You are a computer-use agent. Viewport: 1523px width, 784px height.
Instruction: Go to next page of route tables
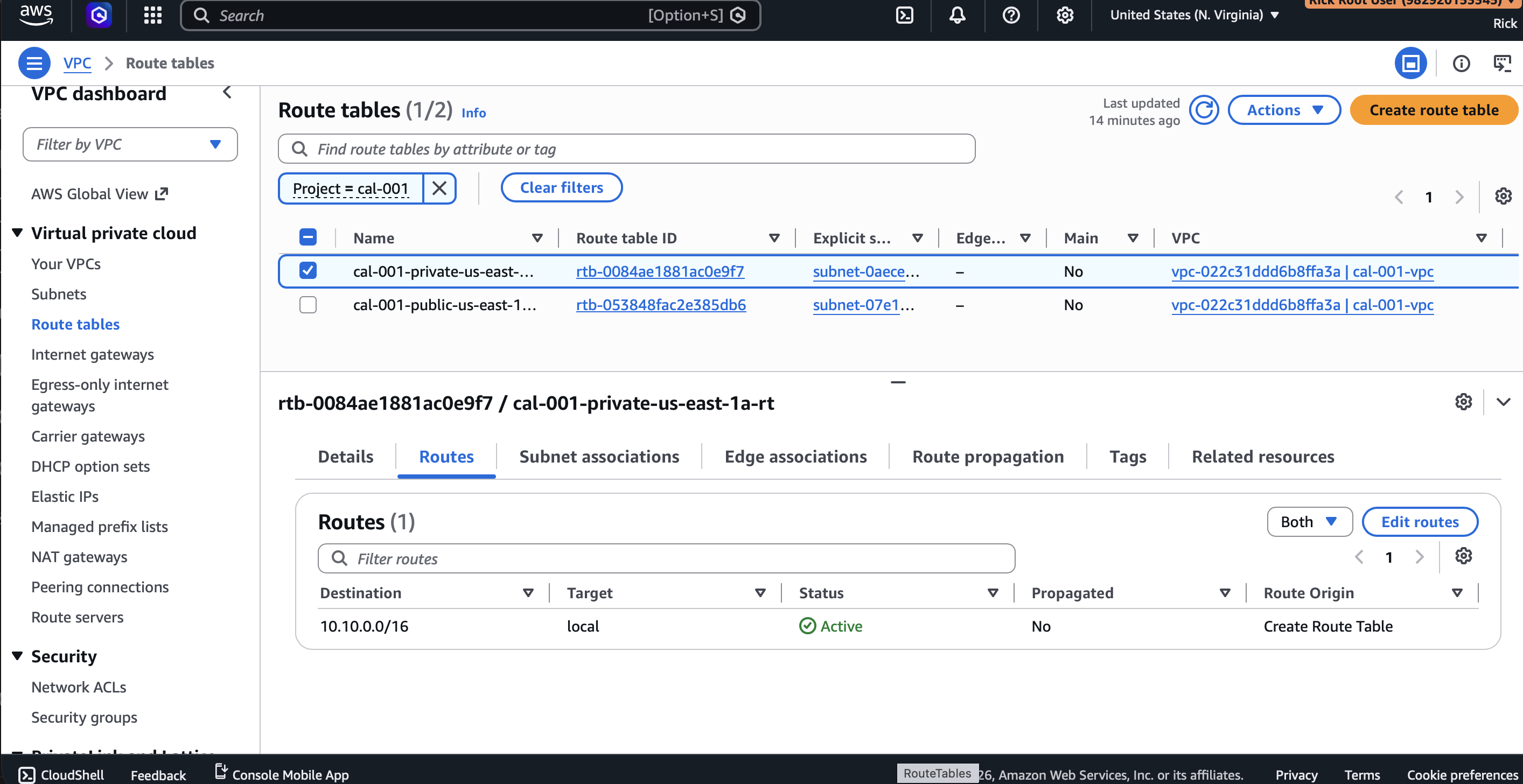pyautogui.click(x=1460, y=197)
